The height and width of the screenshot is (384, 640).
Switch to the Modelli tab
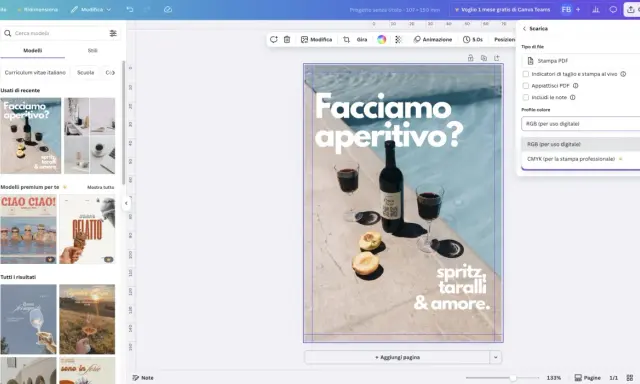pos(33,51)
